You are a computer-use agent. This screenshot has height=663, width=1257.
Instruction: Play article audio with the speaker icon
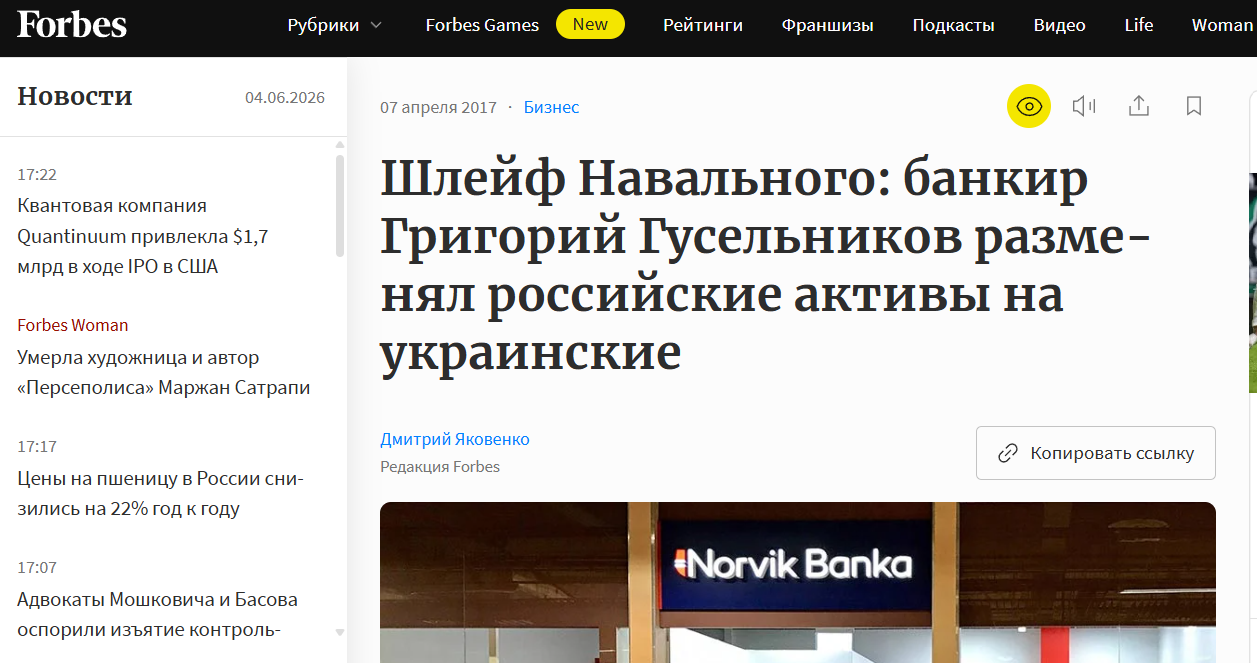pyautogui.click(x=1084, y=106)
